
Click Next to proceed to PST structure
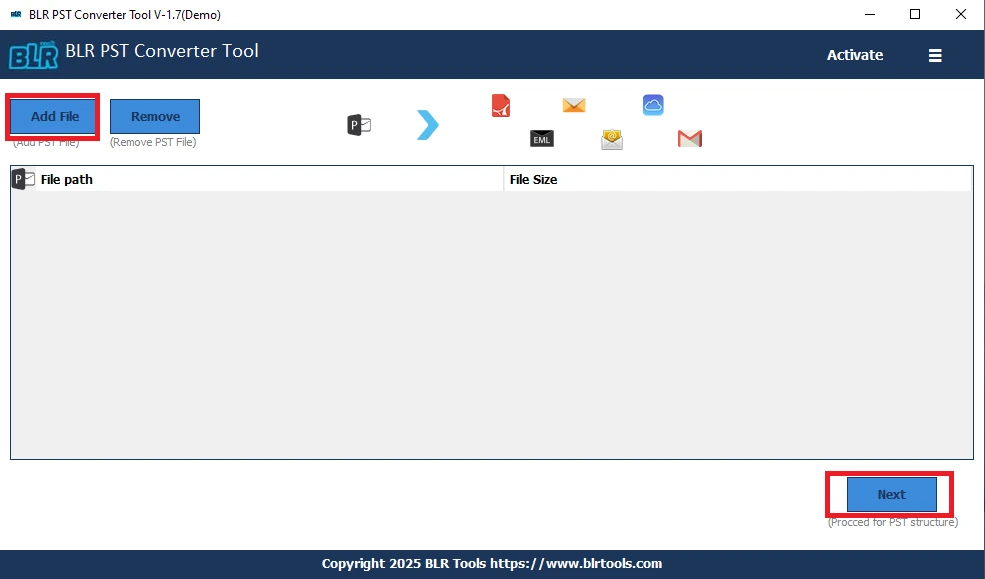(x=891, y=494)
